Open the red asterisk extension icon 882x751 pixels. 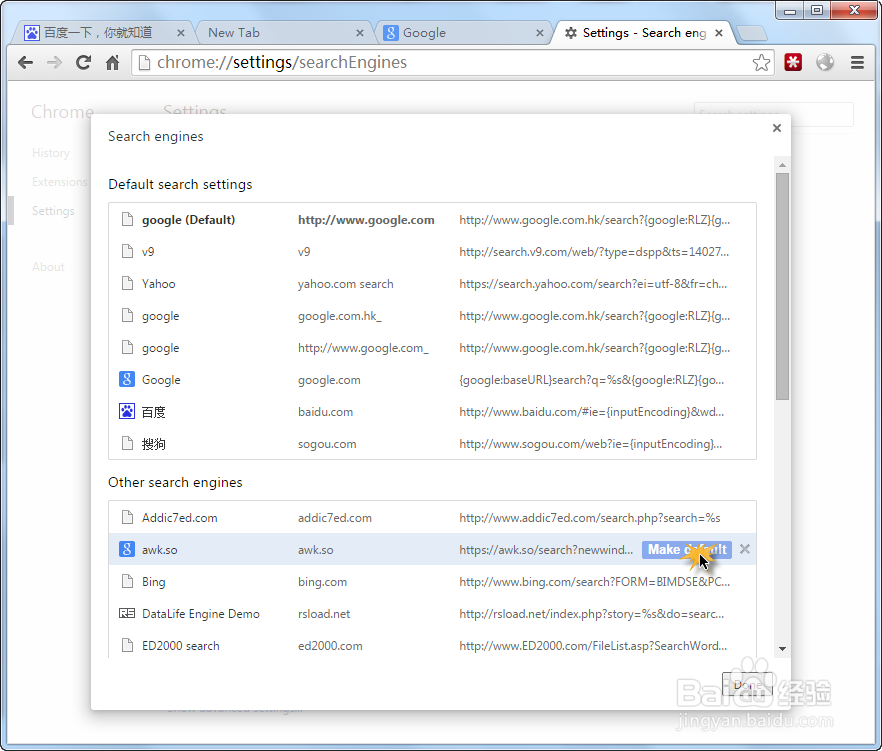793,62
